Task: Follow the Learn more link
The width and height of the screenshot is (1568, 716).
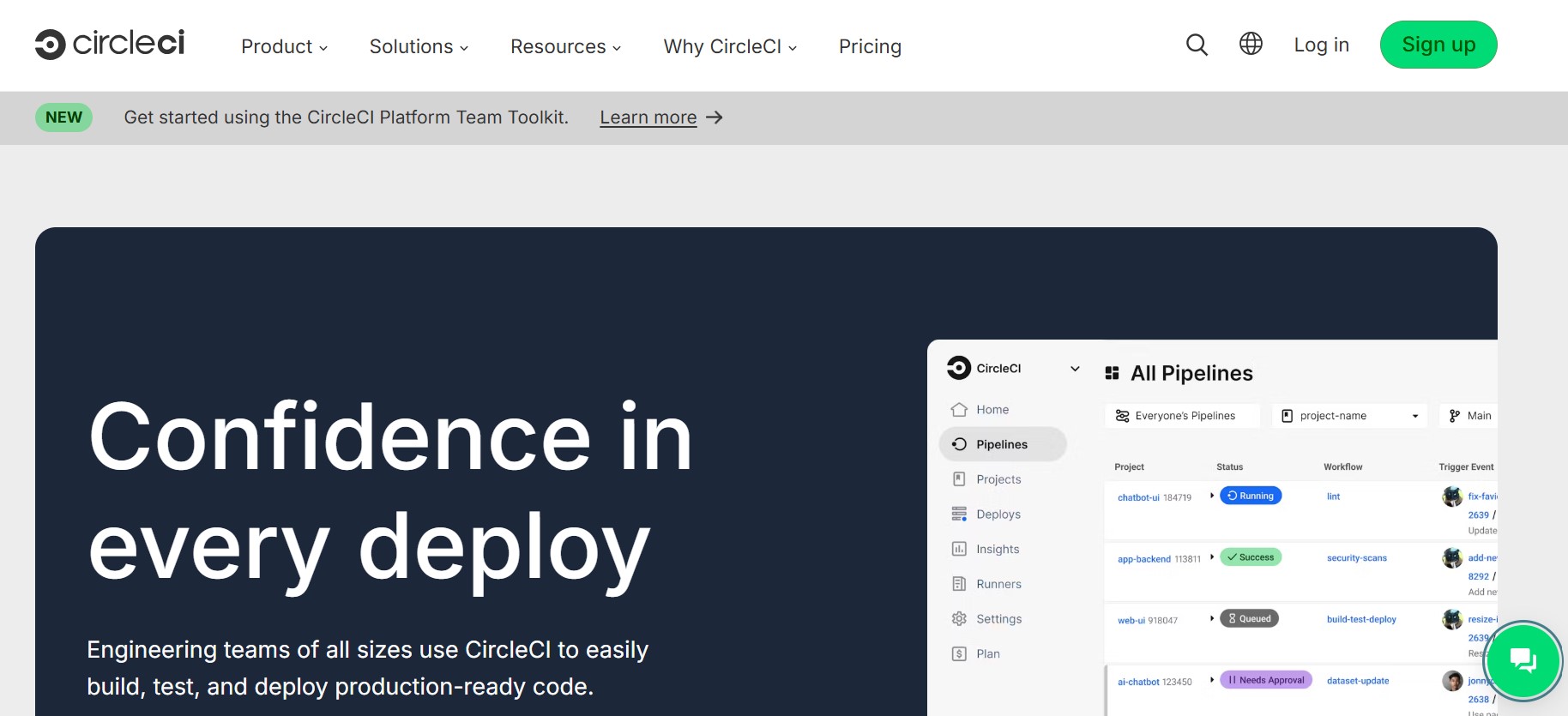Action: 648,117
